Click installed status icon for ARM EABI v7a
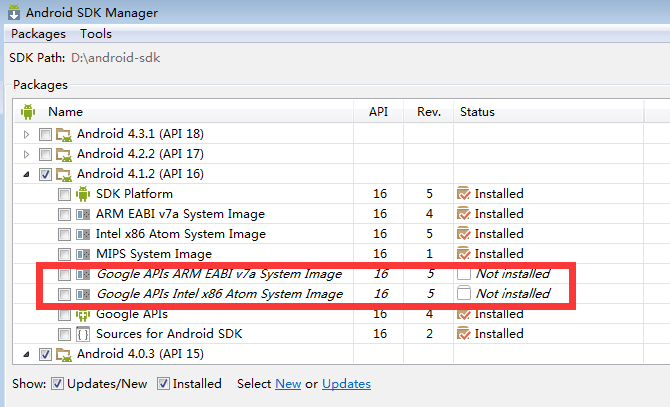670x407 pixels. pyautogui.click(x=464, y=214)
